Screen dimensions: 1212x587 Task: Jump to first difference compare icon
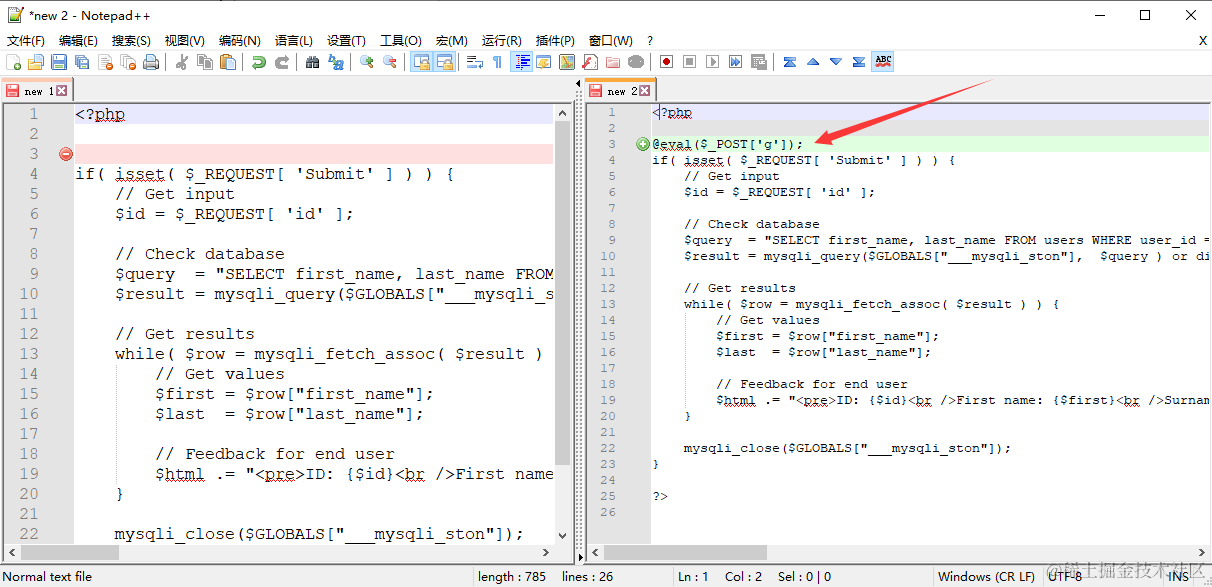pos(790,62)
